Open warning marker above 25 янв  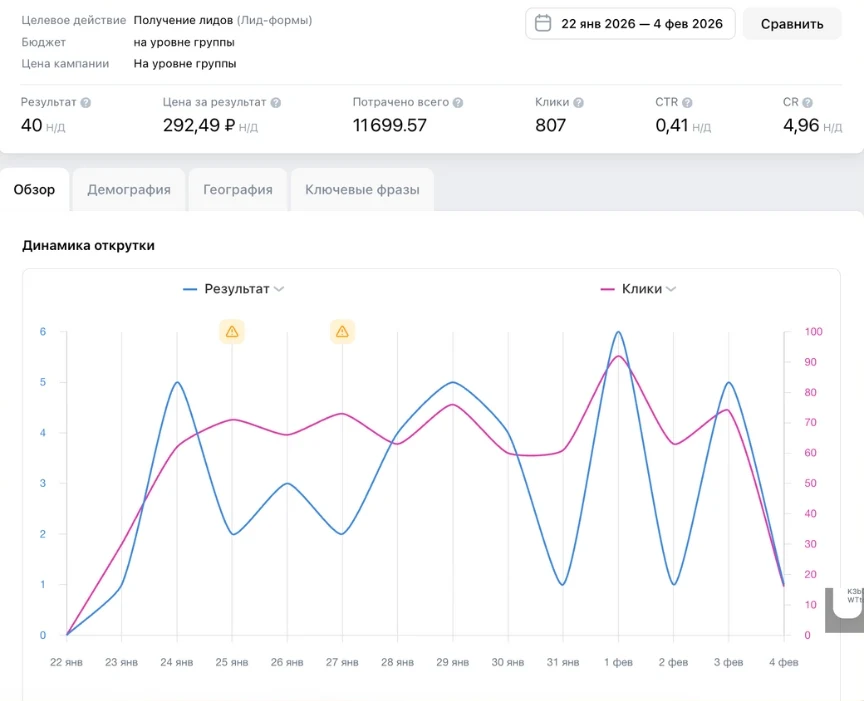click(x=232, y=332)
